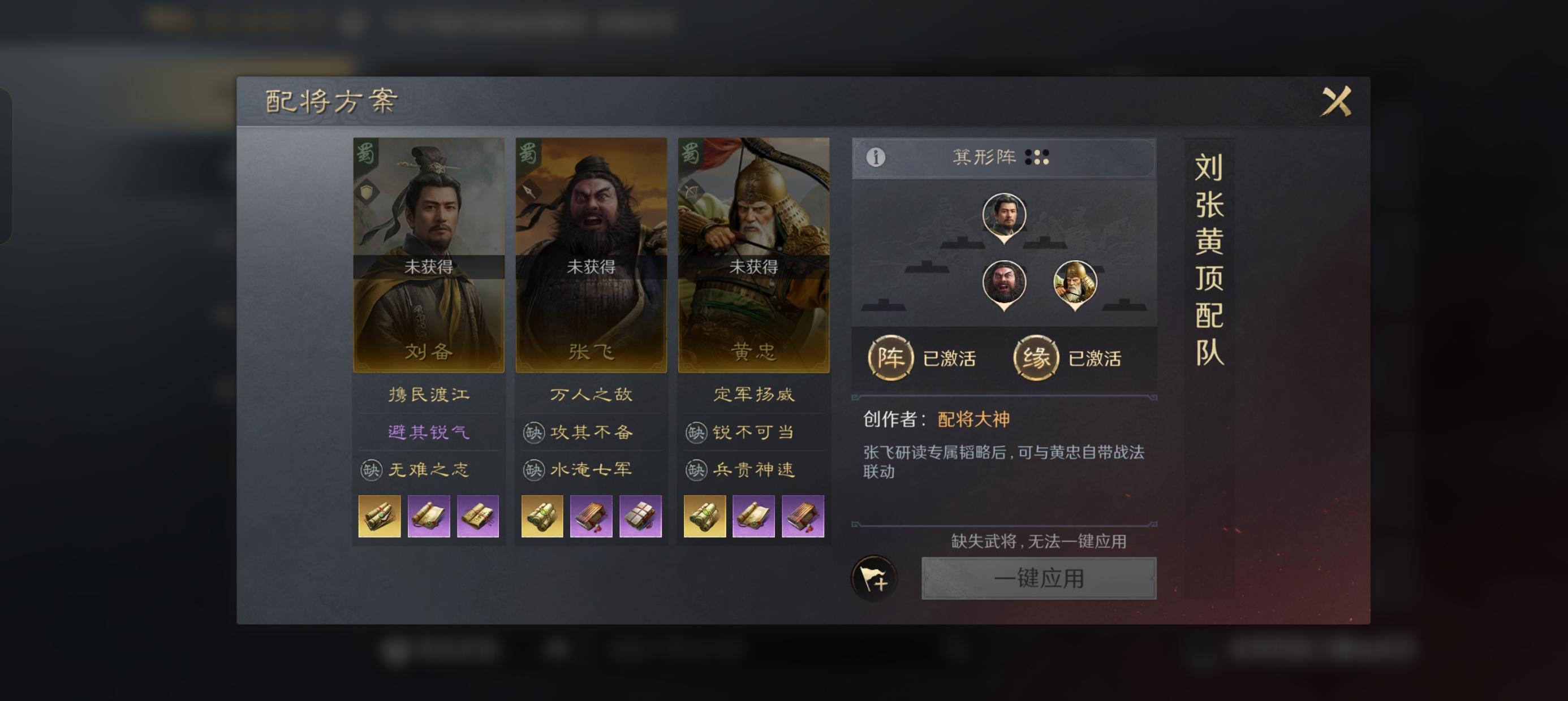Open the formation info icon
Viewport: 1568px width, 701px height.
(875, 158)
